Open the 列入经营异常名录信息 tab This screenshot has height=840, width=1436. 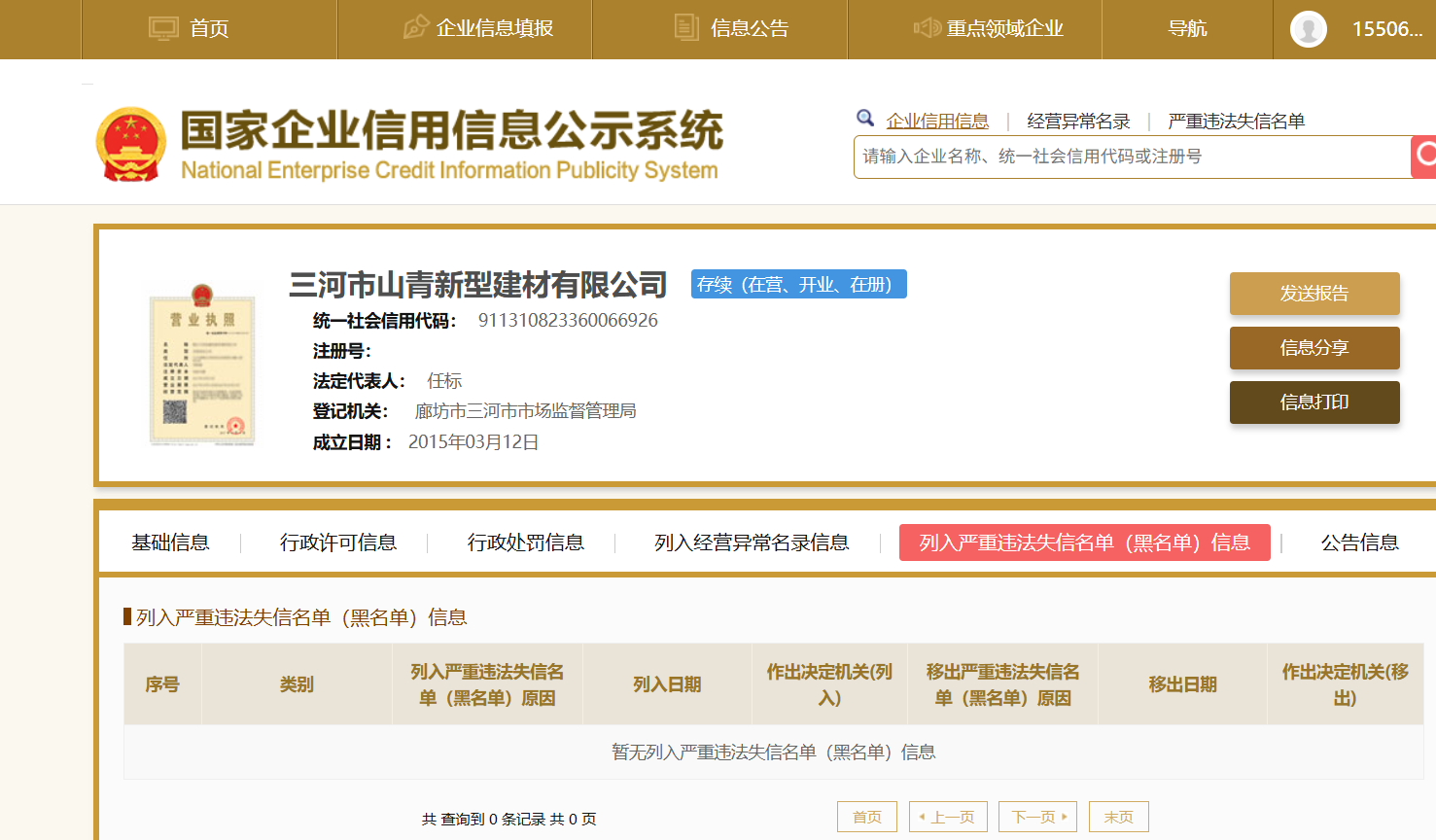(752, 542)
